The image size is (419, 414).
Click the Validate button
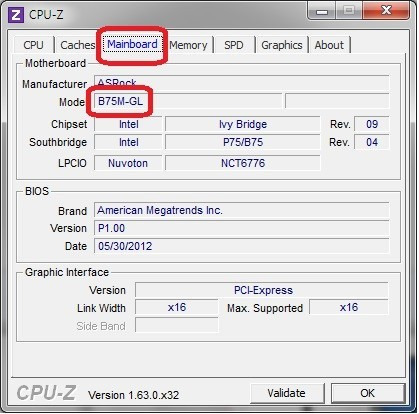(287, 393)
